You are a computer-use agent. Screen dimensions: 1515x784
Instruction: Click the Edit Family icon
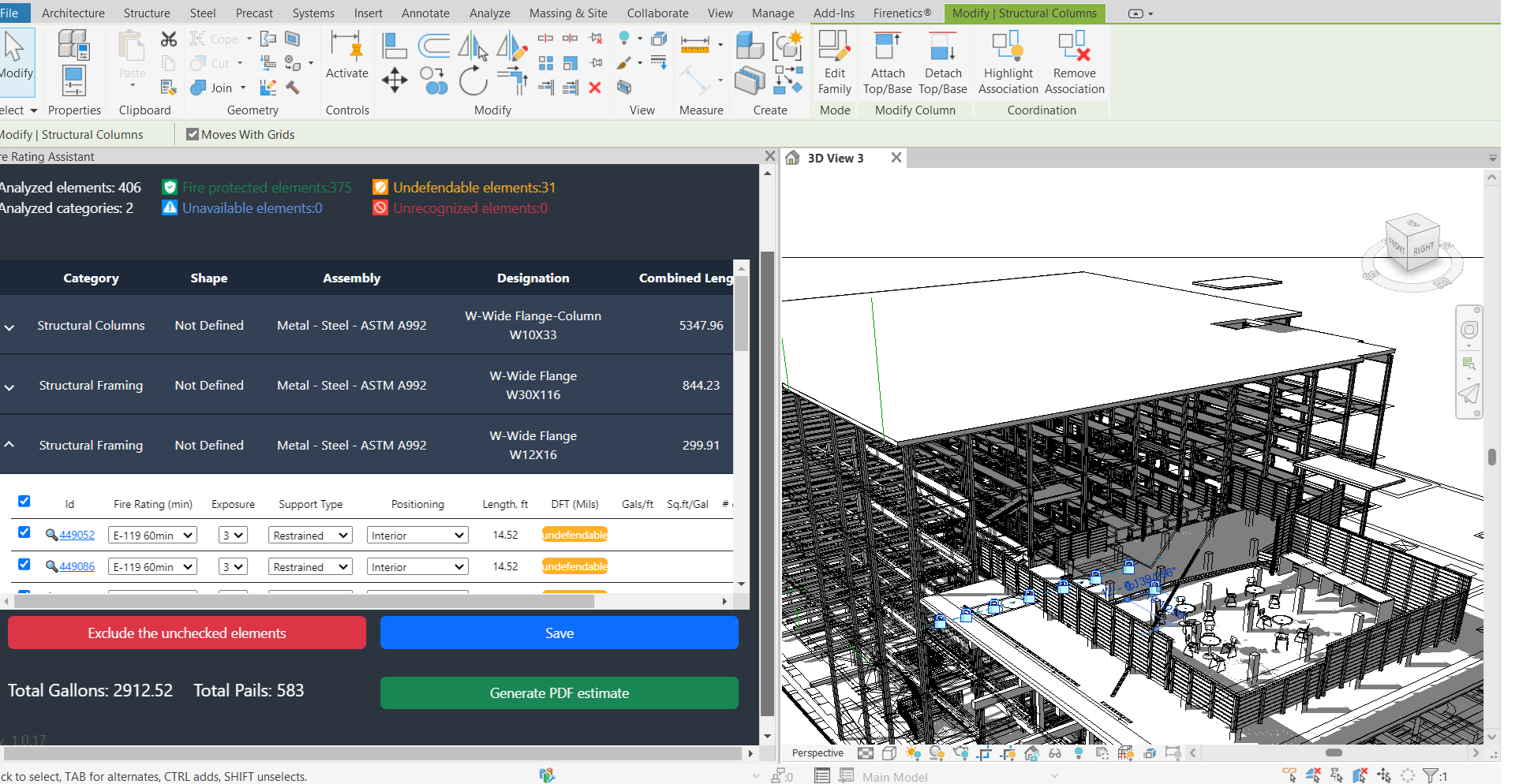834,47
